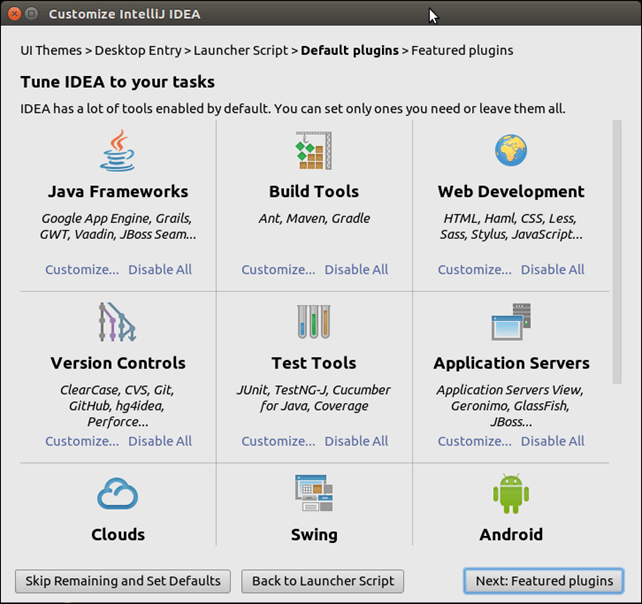Viewport: 642px width, 604px height.
Task: Click the Application Servers window icon
Action: click(x=511, y=322)
